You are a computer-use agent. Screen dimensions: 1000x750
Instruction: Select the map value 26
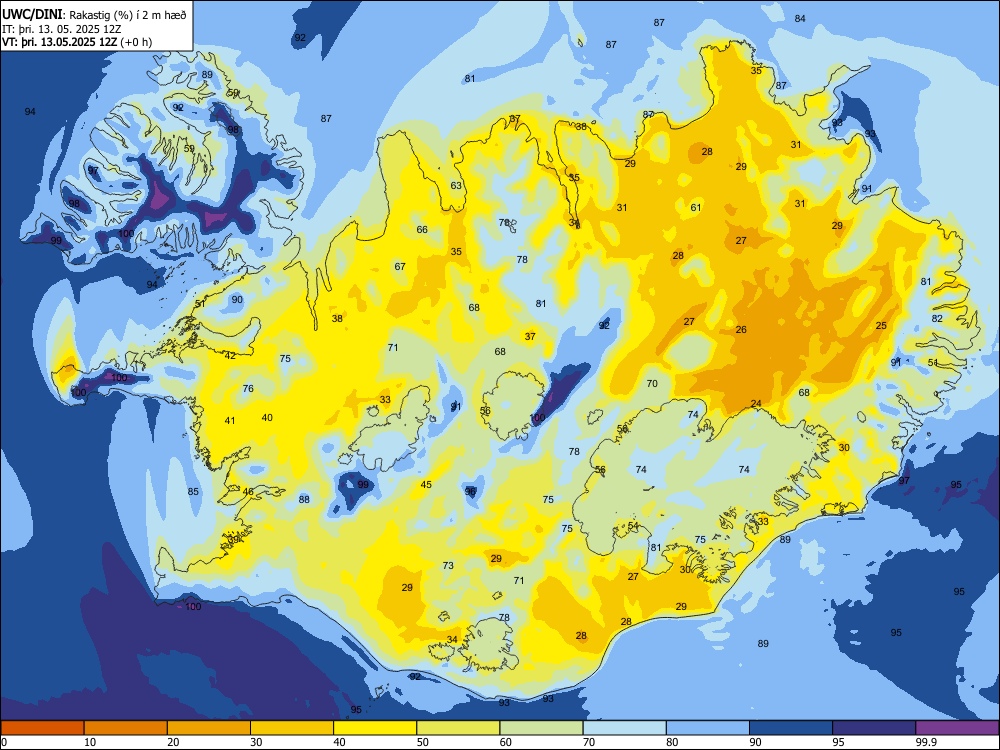(741, 330)
